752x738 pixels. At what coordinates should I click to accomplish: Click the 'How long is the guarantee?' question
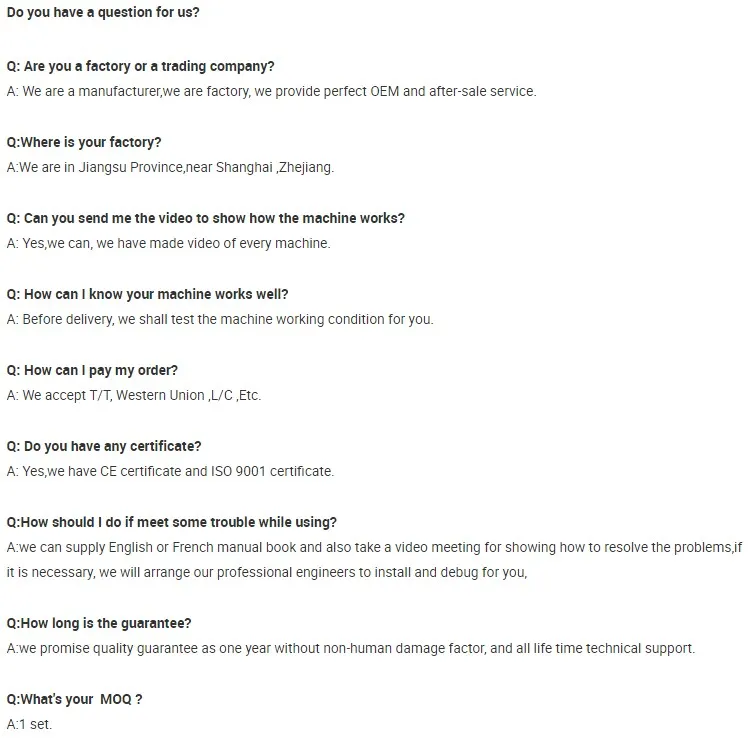point(99,623)
